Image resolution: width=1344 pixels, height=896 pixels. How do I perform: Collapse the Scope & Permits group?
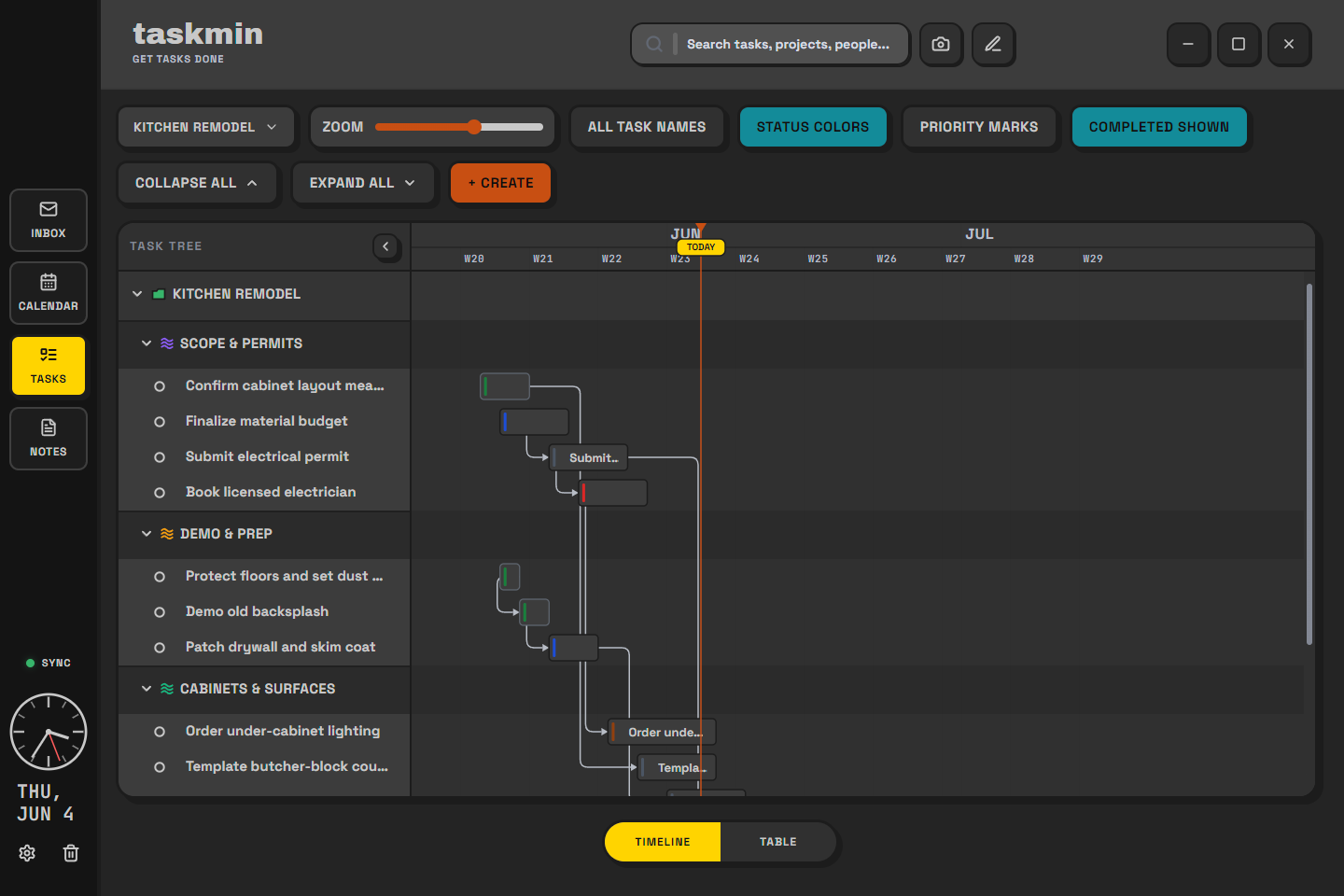[x=147, y=343]
